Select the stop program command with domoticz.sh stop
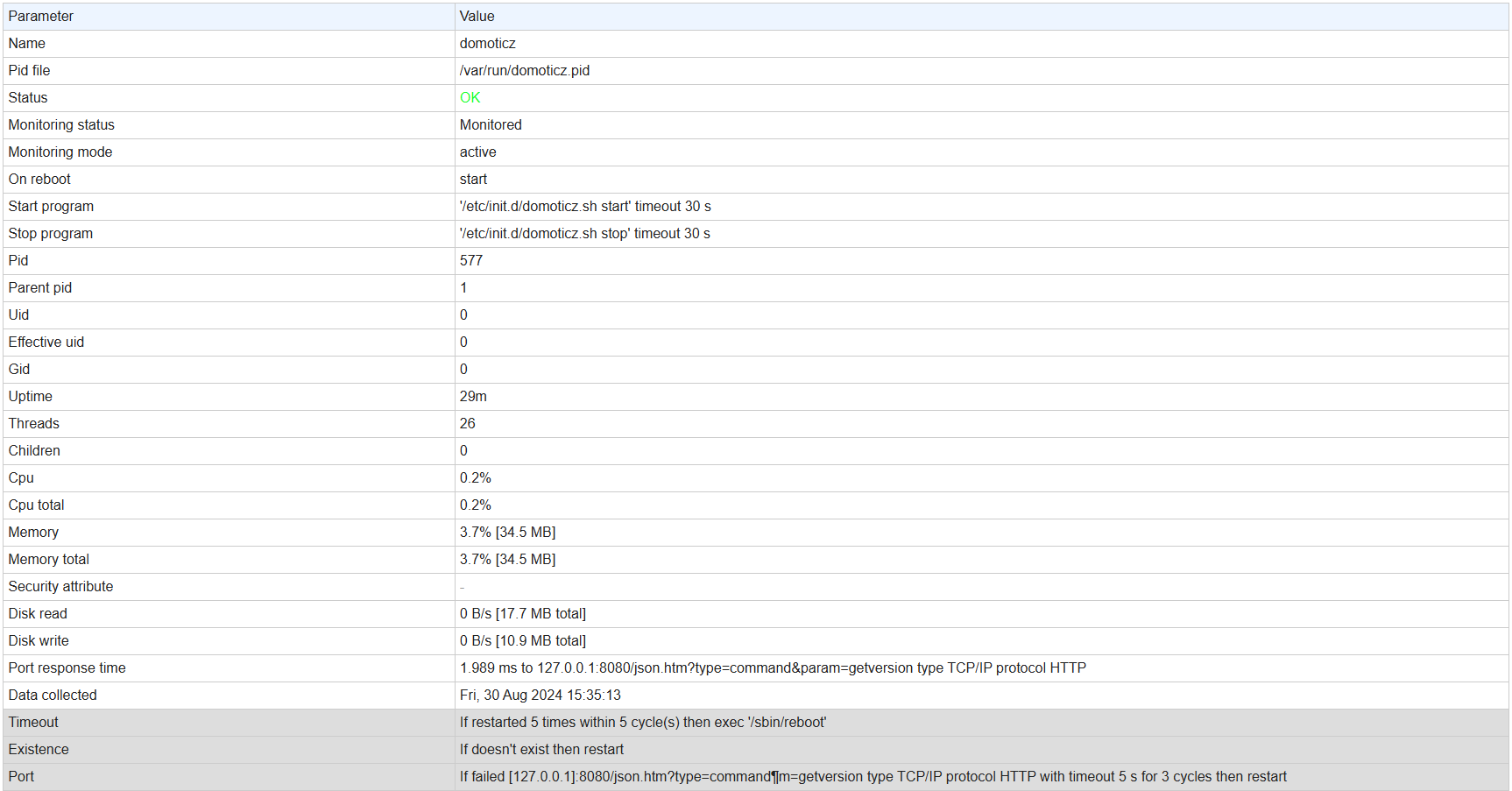1512x791 pixels. [x=585, y=234]
